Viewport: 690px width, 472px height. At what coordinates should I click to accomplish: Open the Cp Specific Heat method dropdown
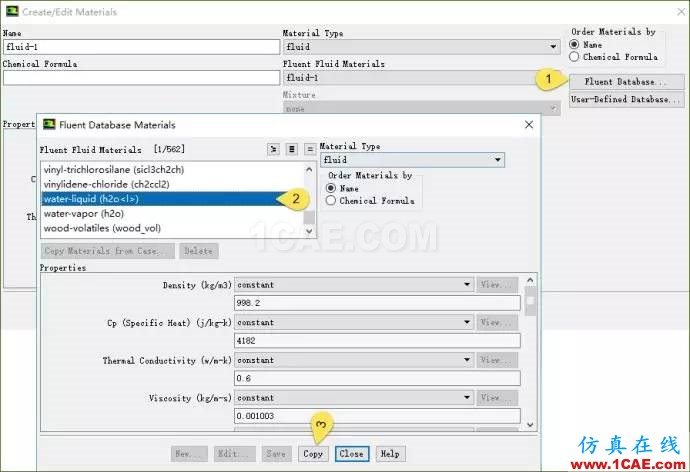[x=354, y=322]
